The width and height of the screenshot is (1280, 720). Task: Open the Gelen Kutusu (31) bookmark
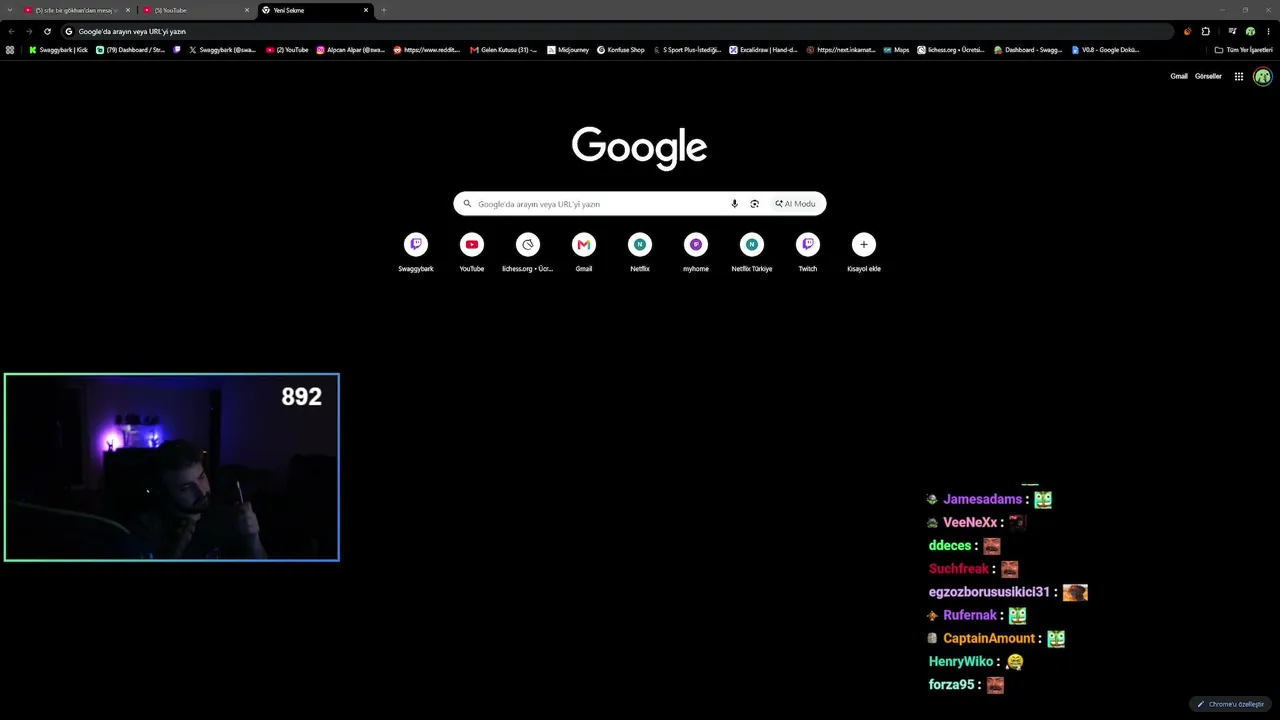504,49
